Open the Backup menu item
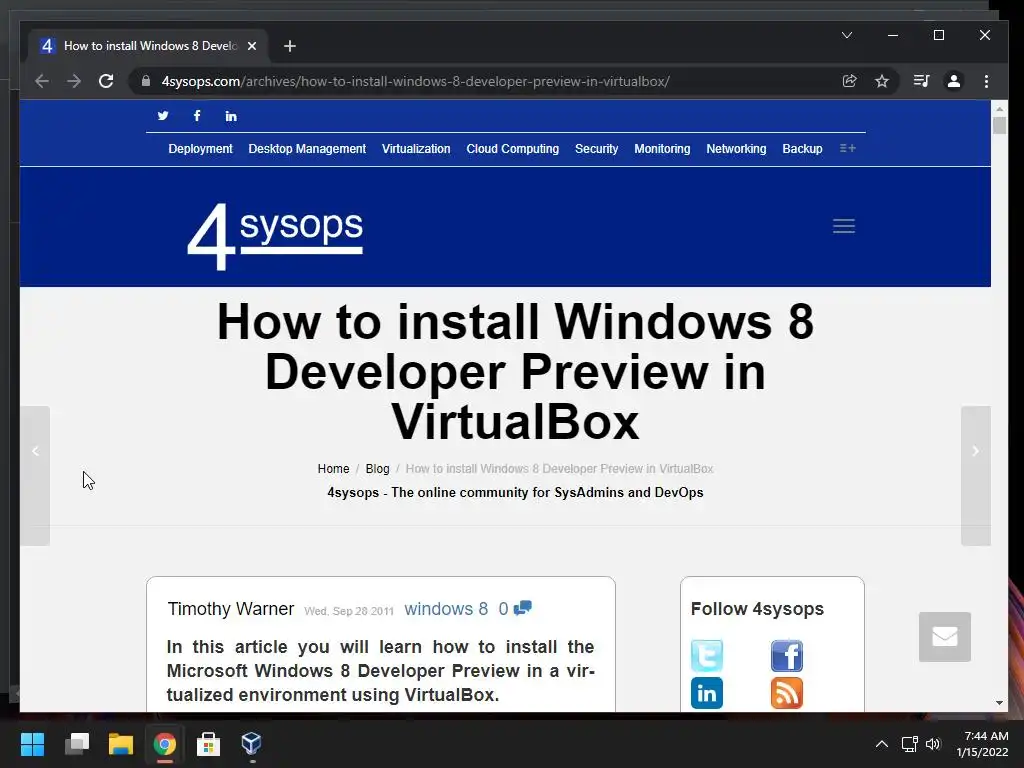This screenshot has height=768, width=1024. [802, 149]
